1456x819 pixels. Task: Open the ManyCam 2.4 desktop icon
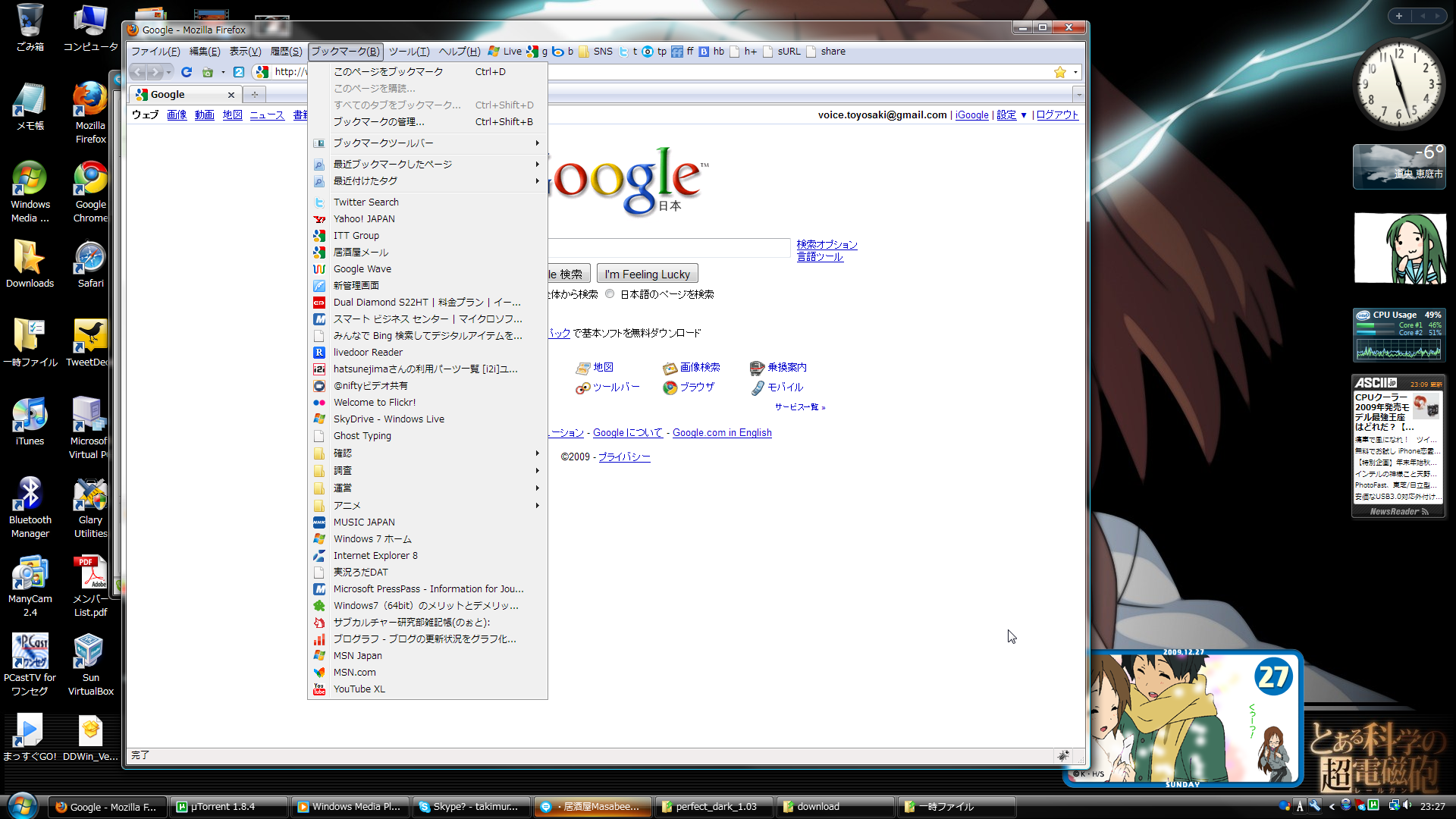pos(30,586)
